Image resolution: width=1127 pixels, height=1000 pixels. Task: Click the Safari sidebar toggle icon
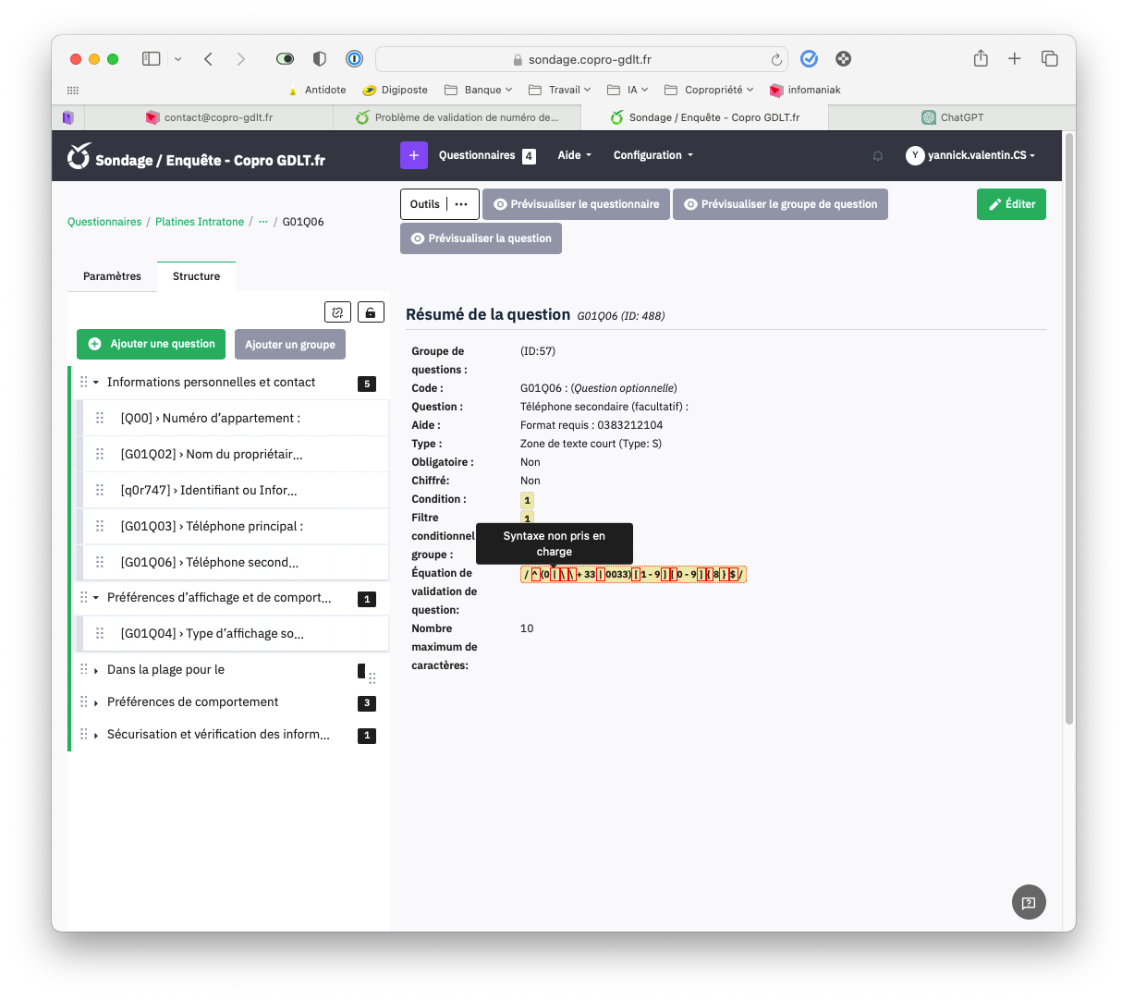point(151,59)
